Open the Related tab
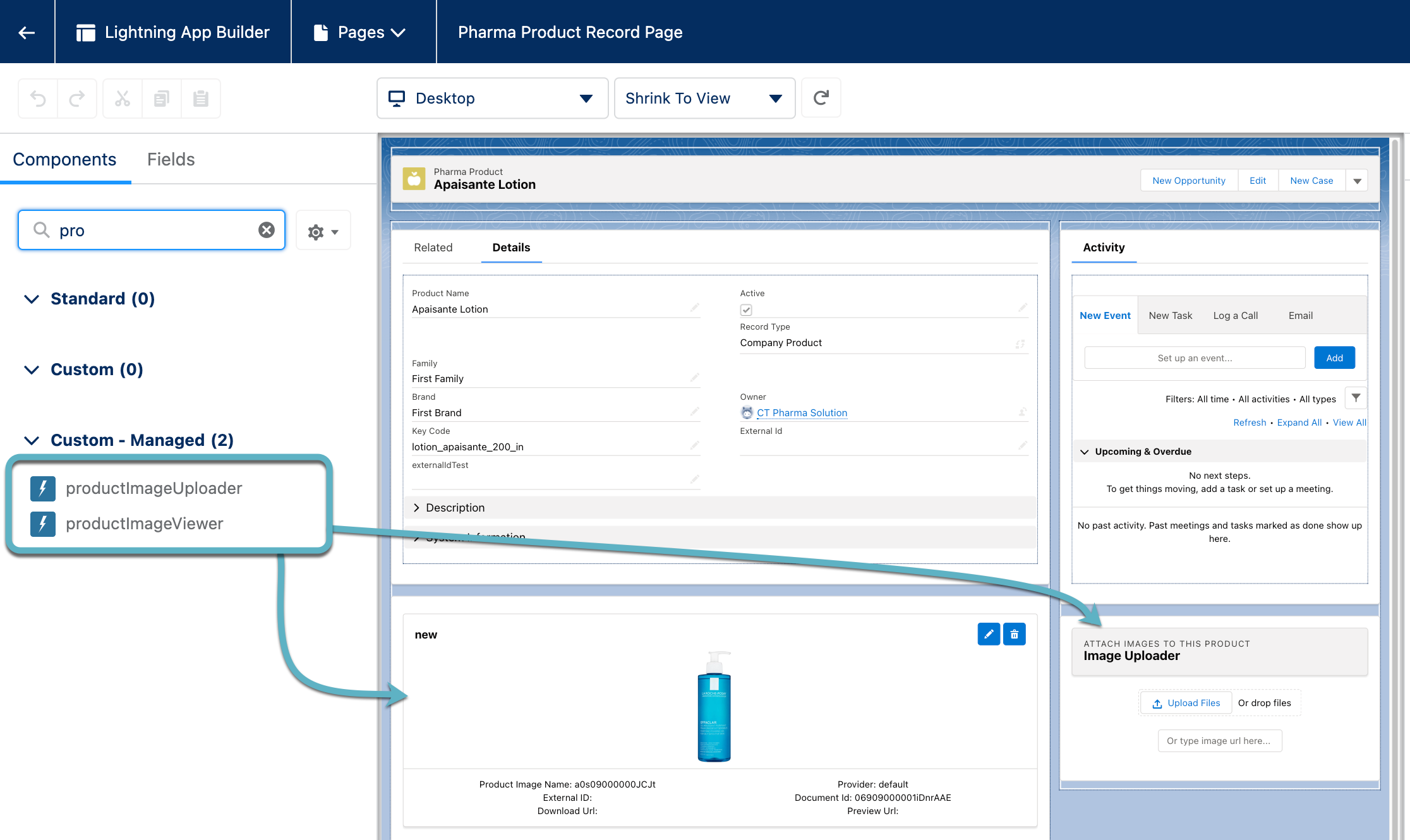This screenshot has height=840, width=1410. [433, 248]
